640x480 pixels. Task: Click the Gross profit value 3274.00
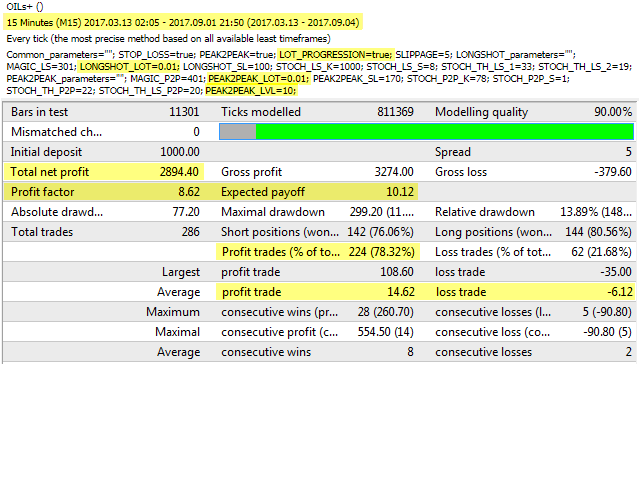pyautogui.click(x=394, y=172)
